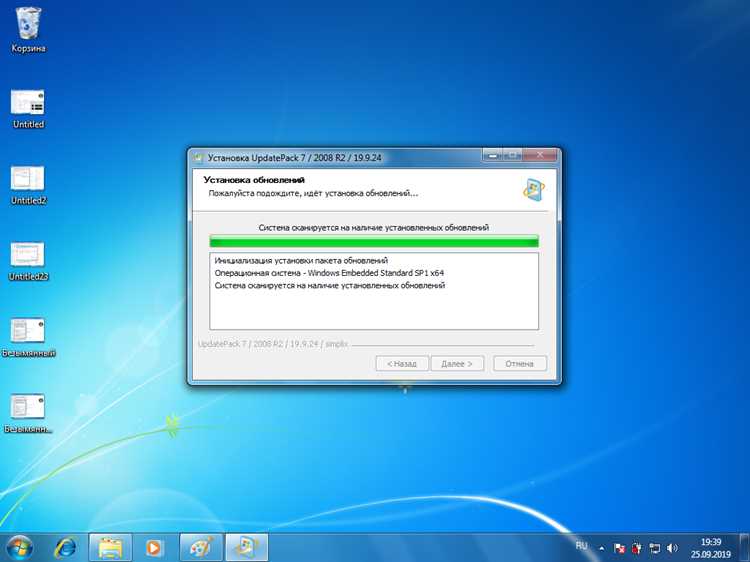This screenshot has width=750, height=562.
Task: Click the 'Установка обновлений' heading
Action: [254, 180]
